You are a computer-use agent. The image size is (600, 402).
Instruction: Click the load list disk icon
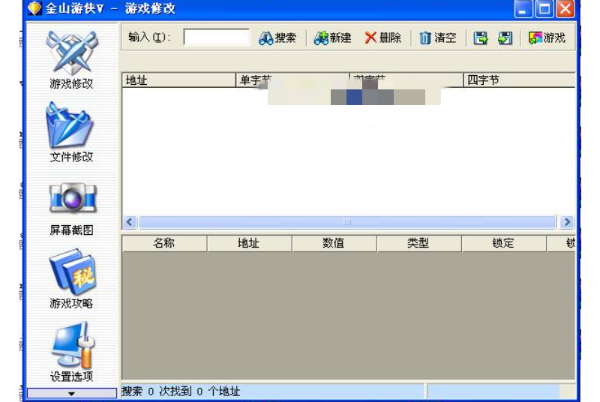pos(505,38)
